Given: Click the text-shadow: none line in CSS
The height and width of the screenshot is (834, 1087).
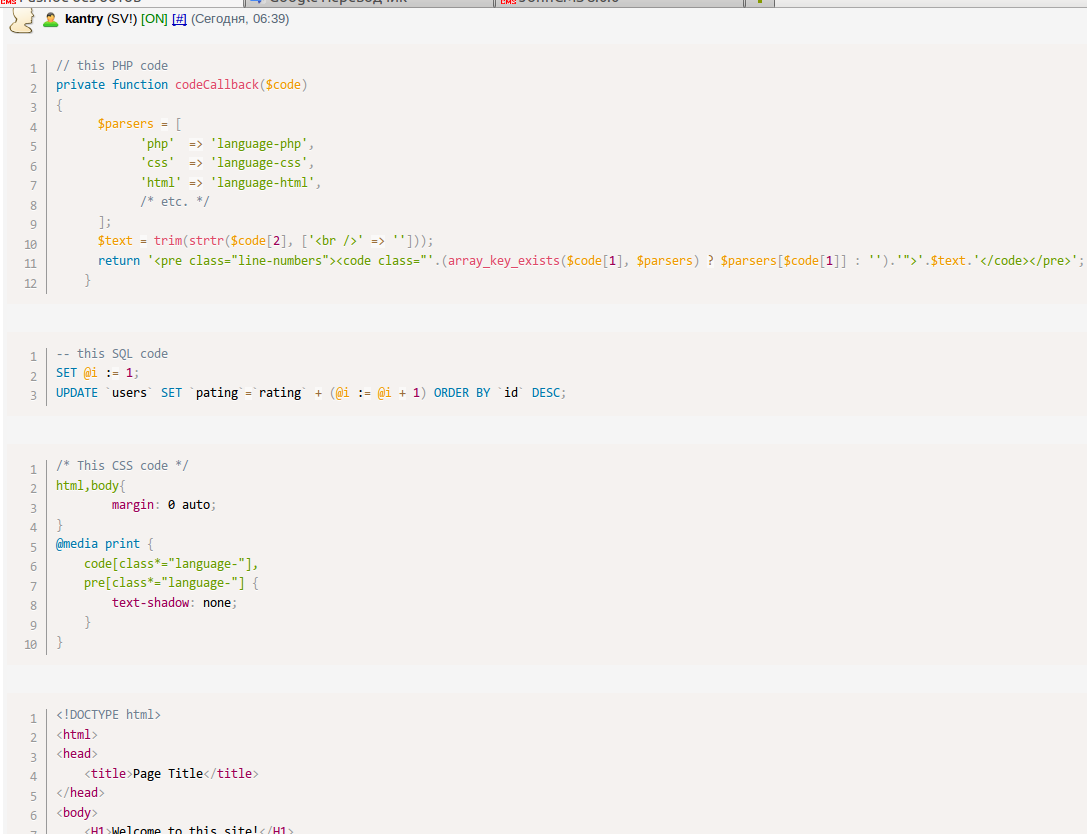Looking at the screenshot, I should [174, 603].
